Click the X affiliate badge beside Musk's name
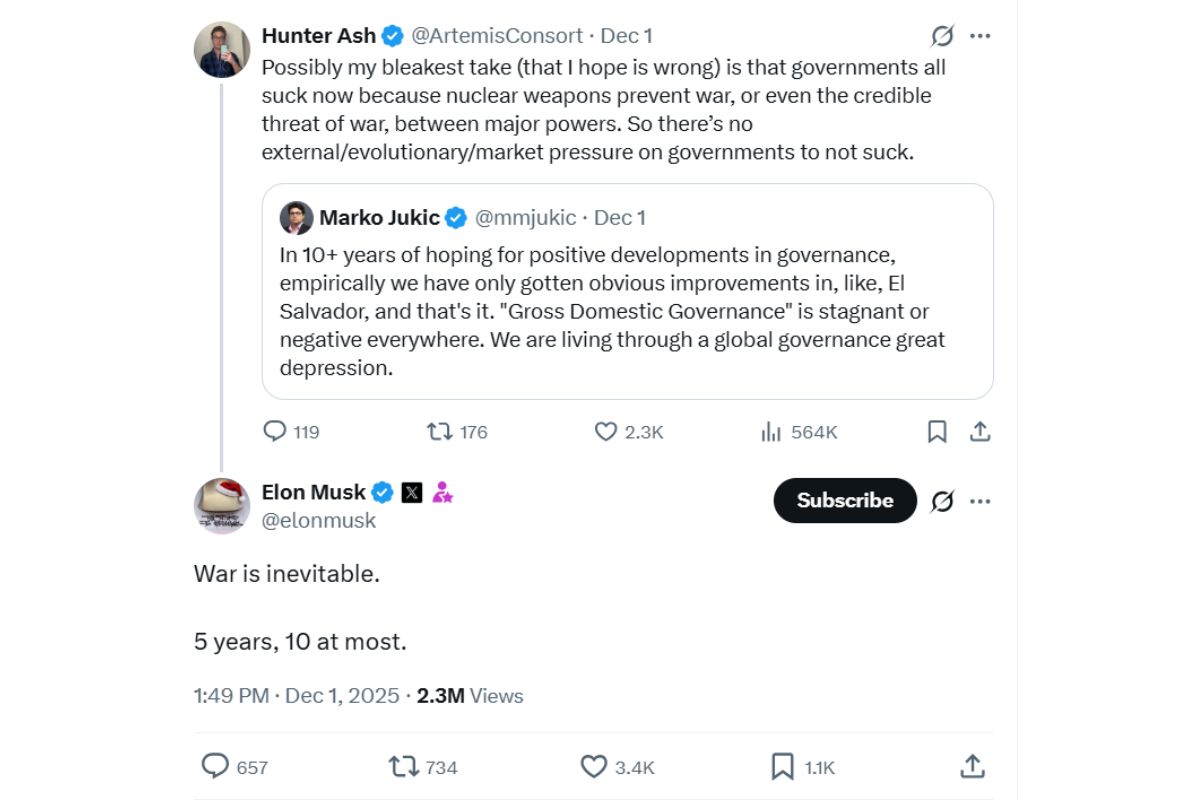1200x800 pixels. tap(411, 492)
